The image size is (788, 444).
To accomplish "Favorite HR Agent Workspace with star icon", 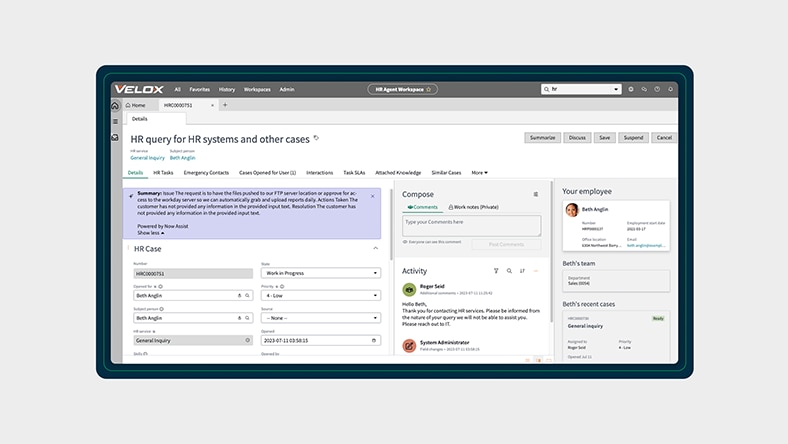I will (x=429, y=90).
